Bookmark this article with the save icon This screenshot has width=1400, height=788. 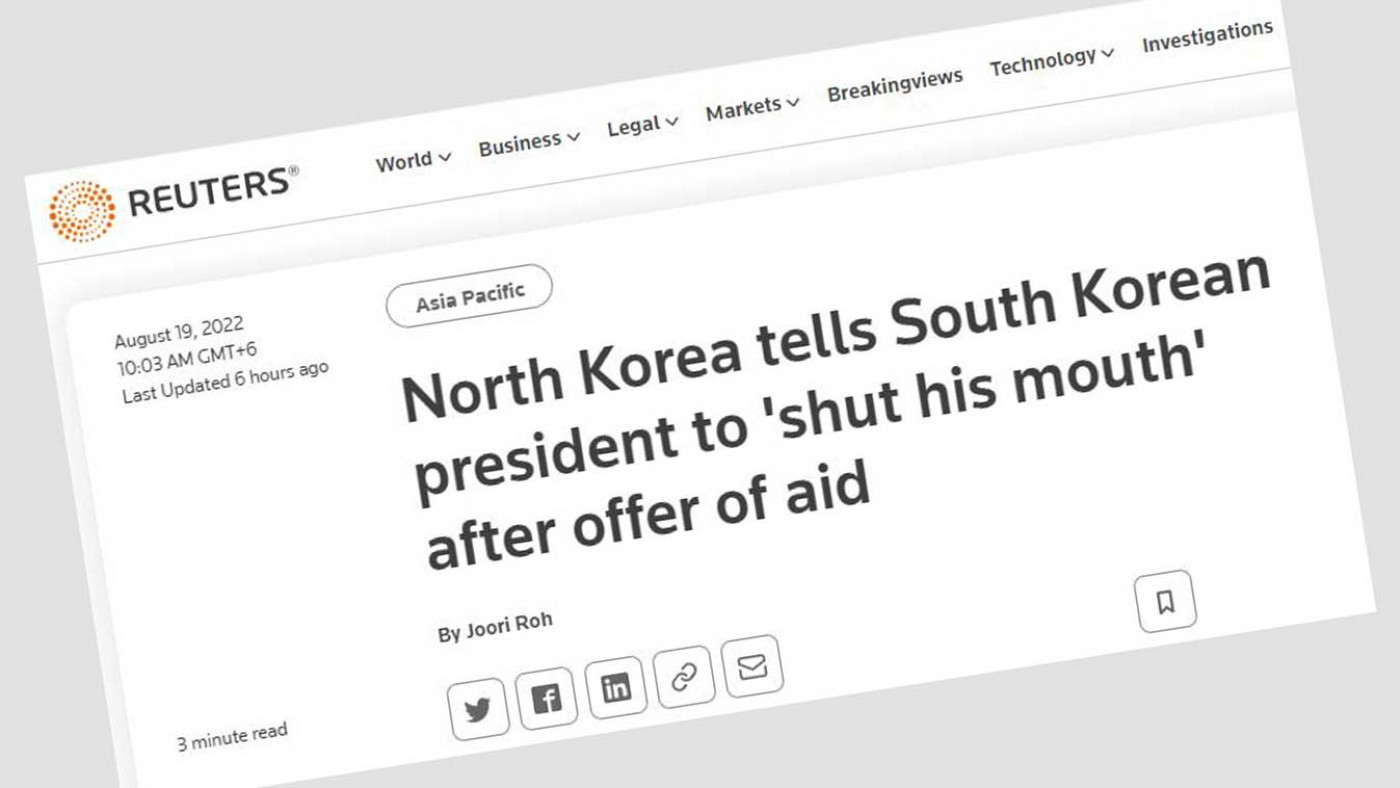[x=1166, y=601]
